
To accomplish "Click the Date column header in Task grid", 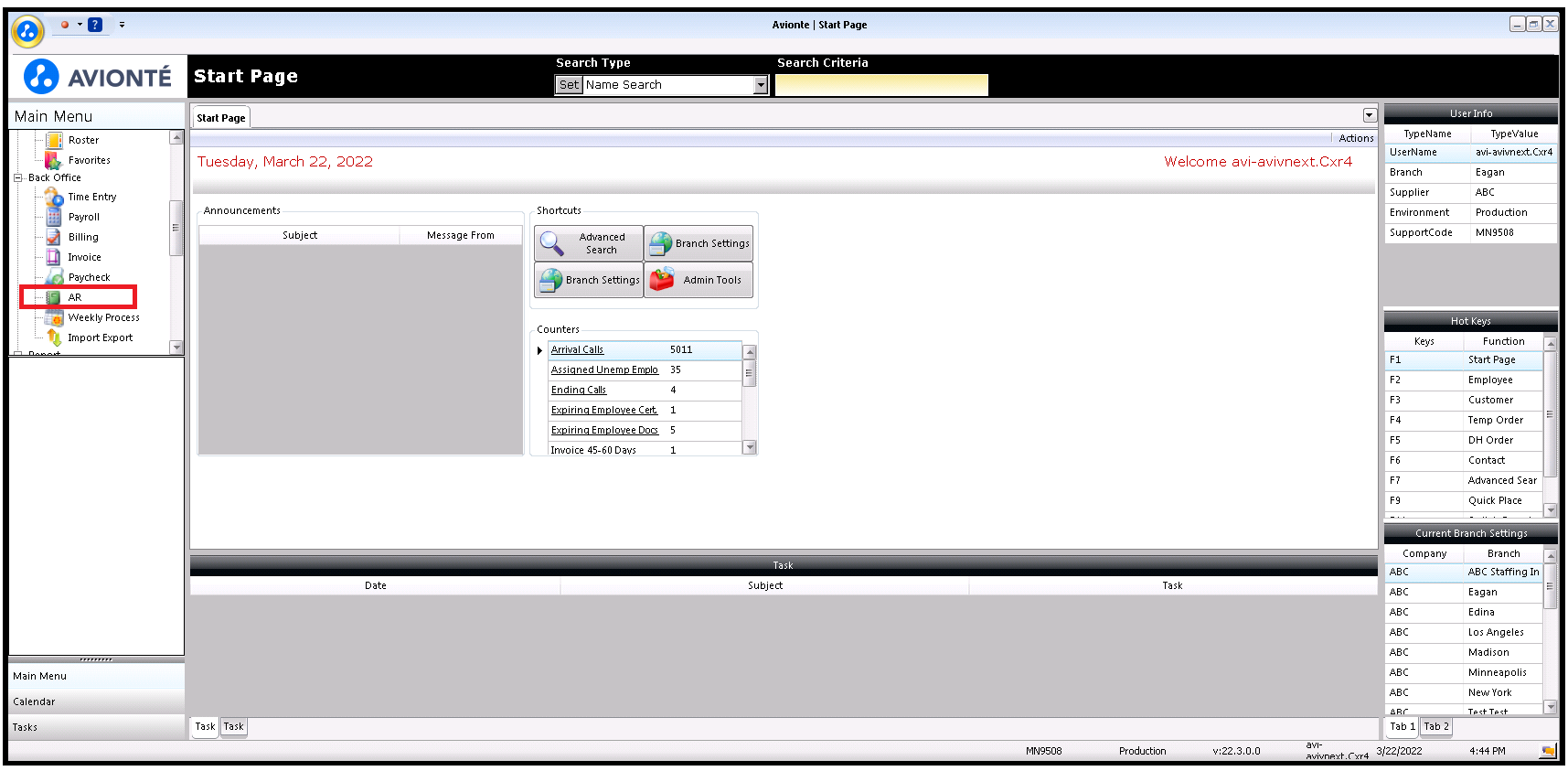I will coord(376,585).
